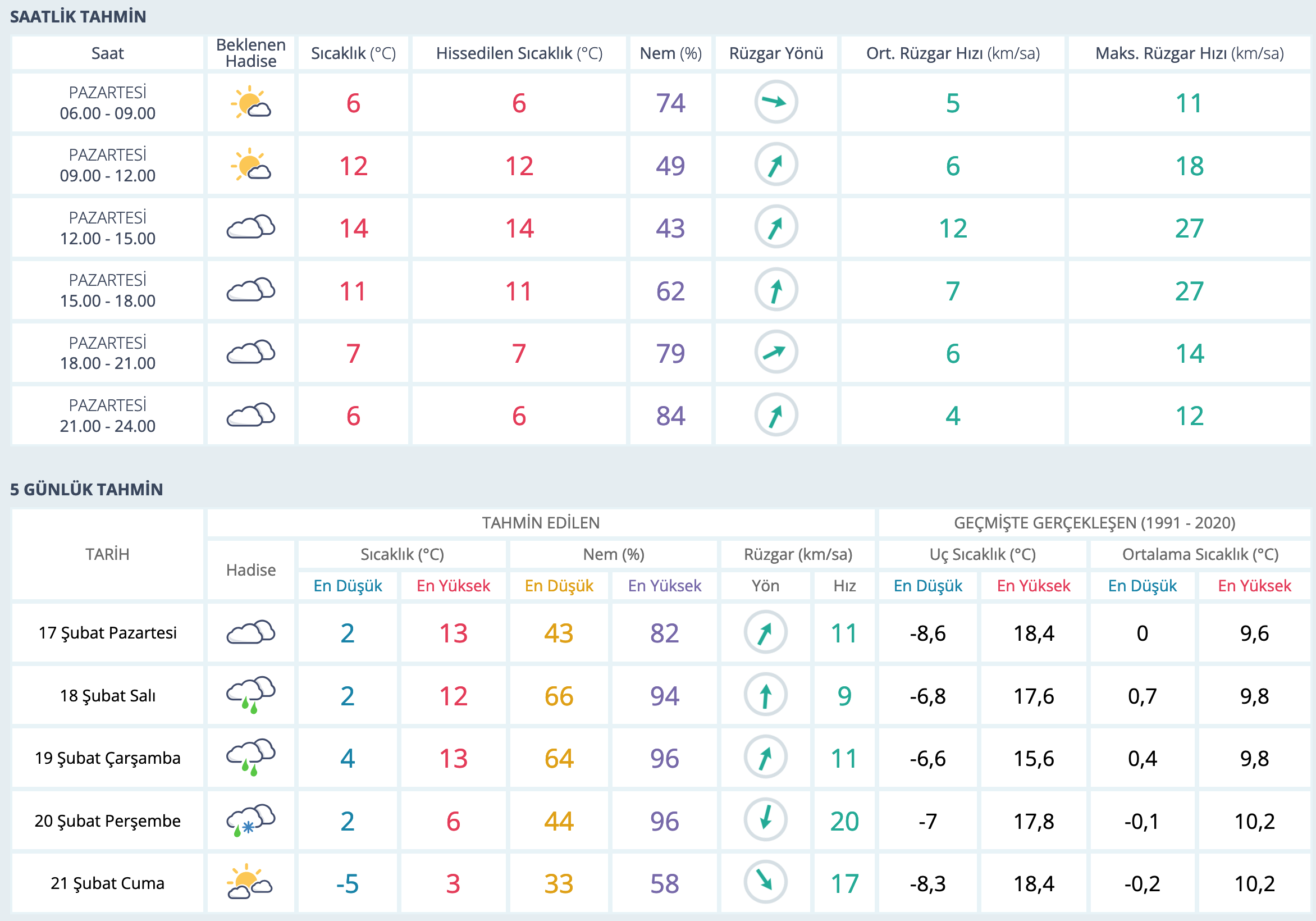
Task: Click cloudy icon for 17 Şubat Pazartesi
Action: (250, 632)
